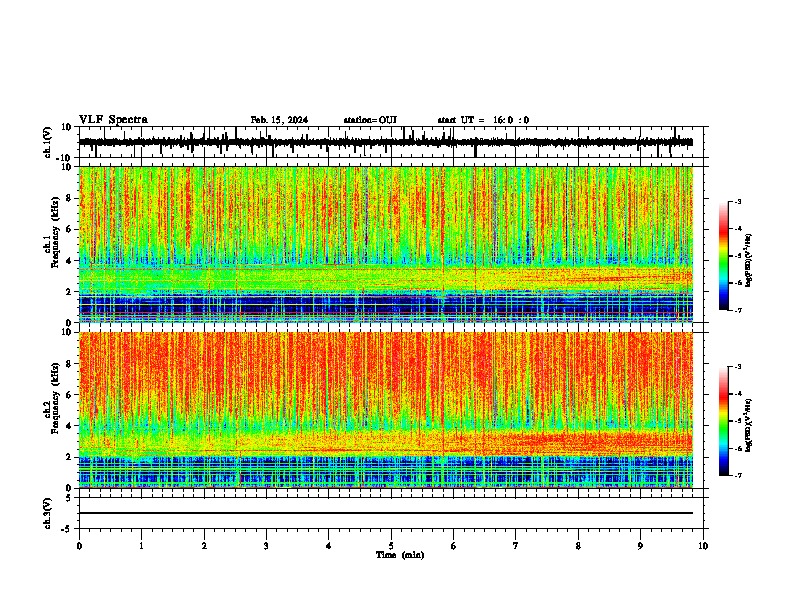Click the ch.1 spectrogram color bar
This screenshot has width=792, height=612.
(724, 256)
